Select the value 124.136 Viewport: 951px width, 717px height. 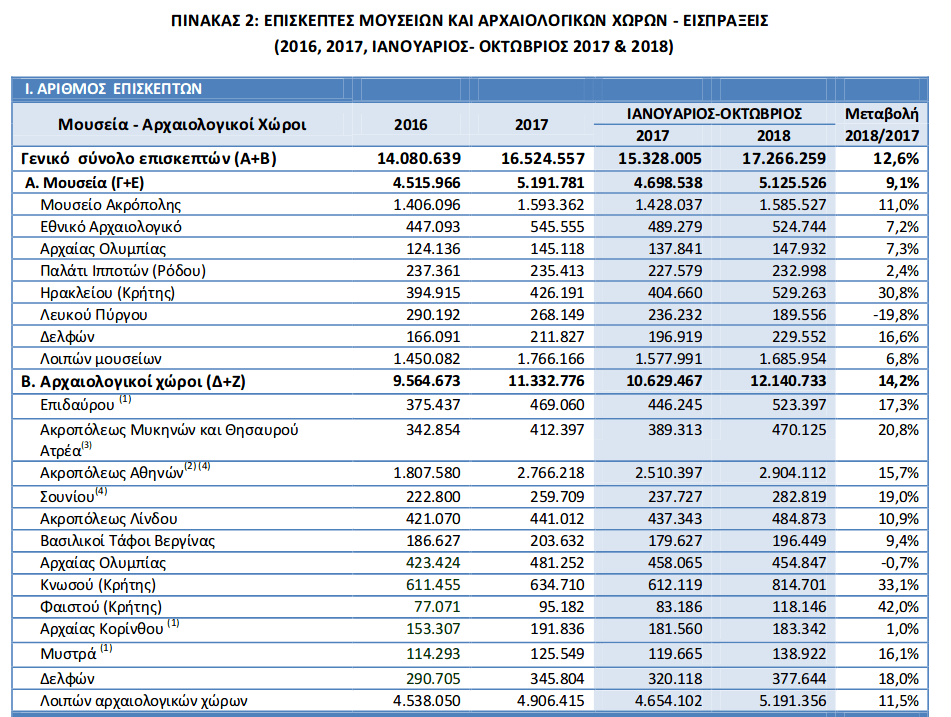tap(433, 249)
